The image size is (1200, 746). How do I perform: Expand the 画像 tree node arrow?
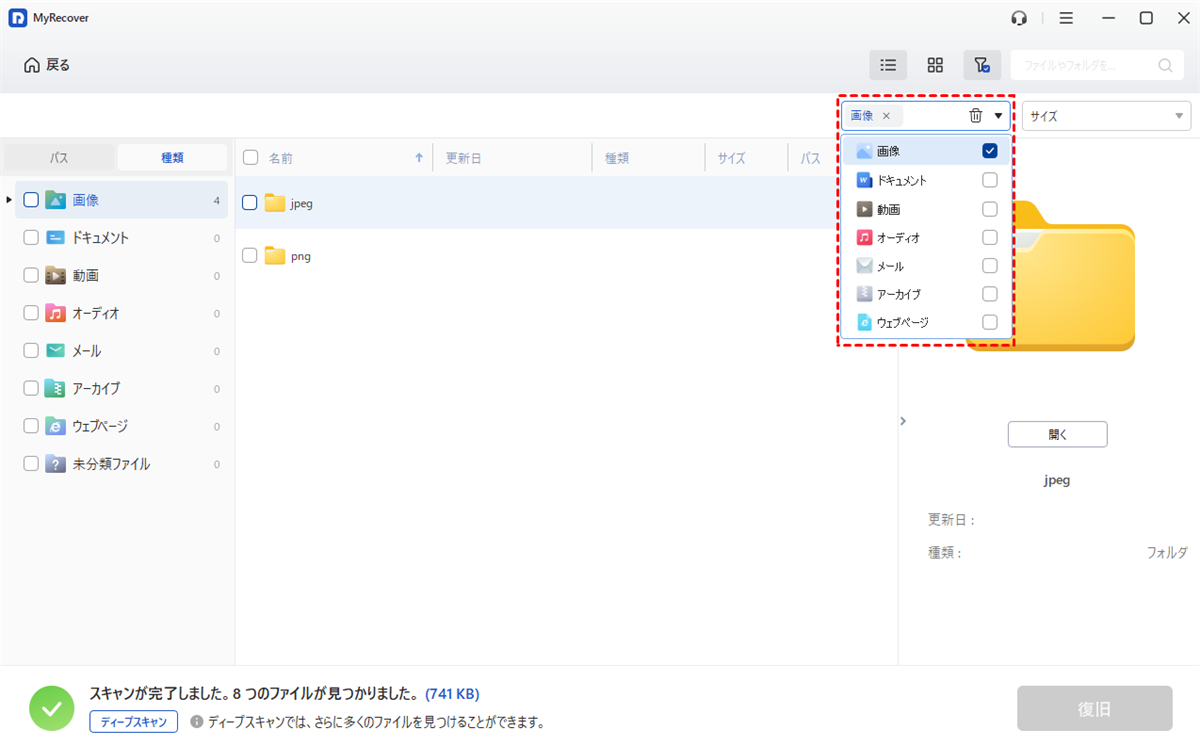(9, 200)
